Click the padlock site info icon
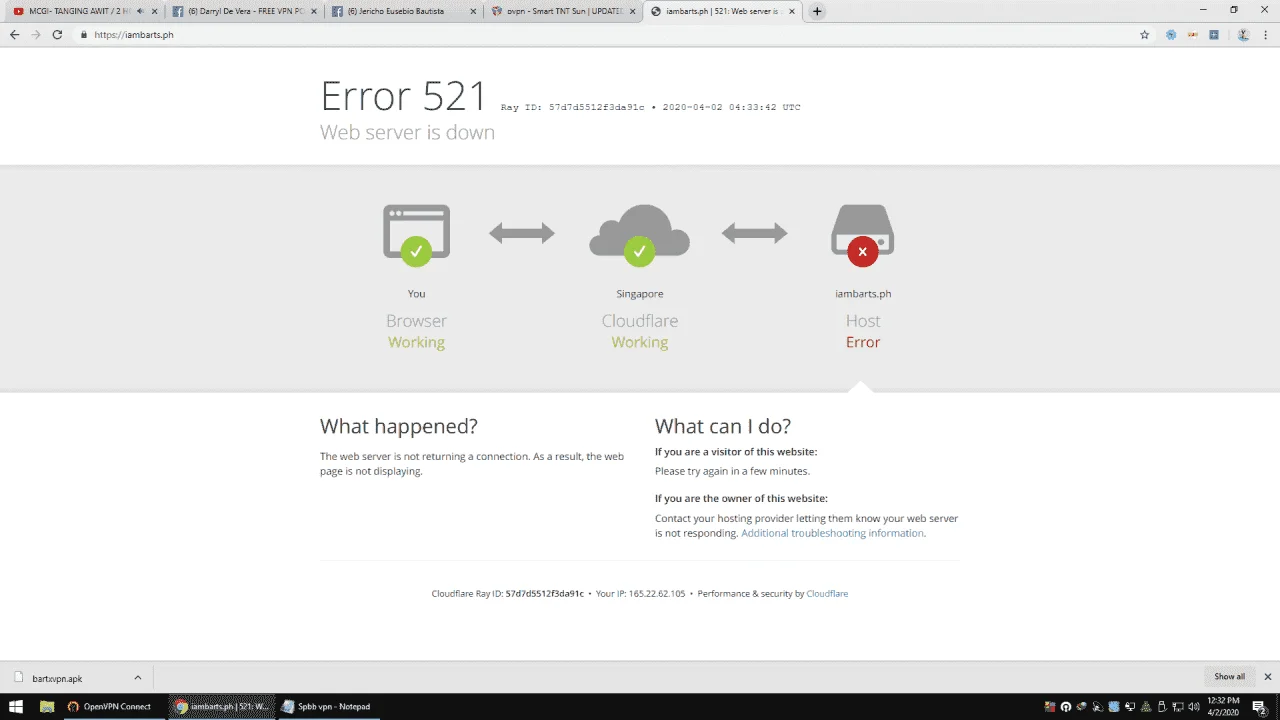 [x=84, y=34]
